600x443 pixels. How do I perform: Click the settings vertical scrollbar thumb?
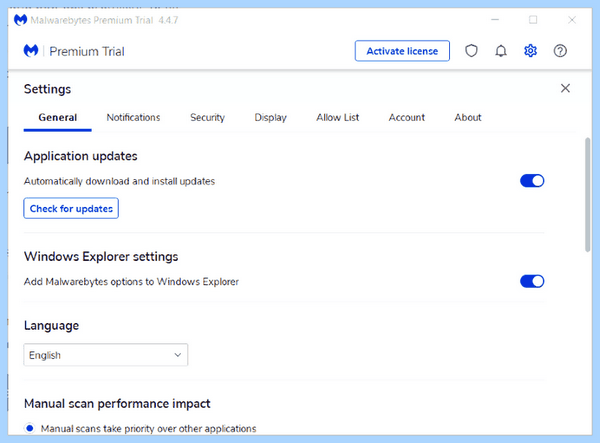(x=588, y=195)
